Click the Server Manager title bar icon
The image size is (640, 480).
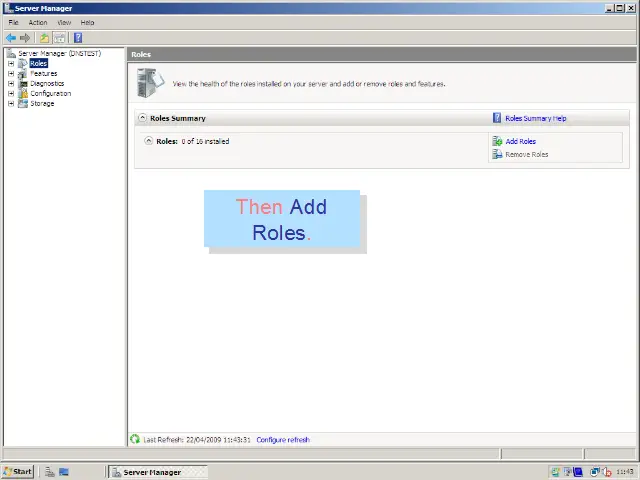[x=8, y=8]
